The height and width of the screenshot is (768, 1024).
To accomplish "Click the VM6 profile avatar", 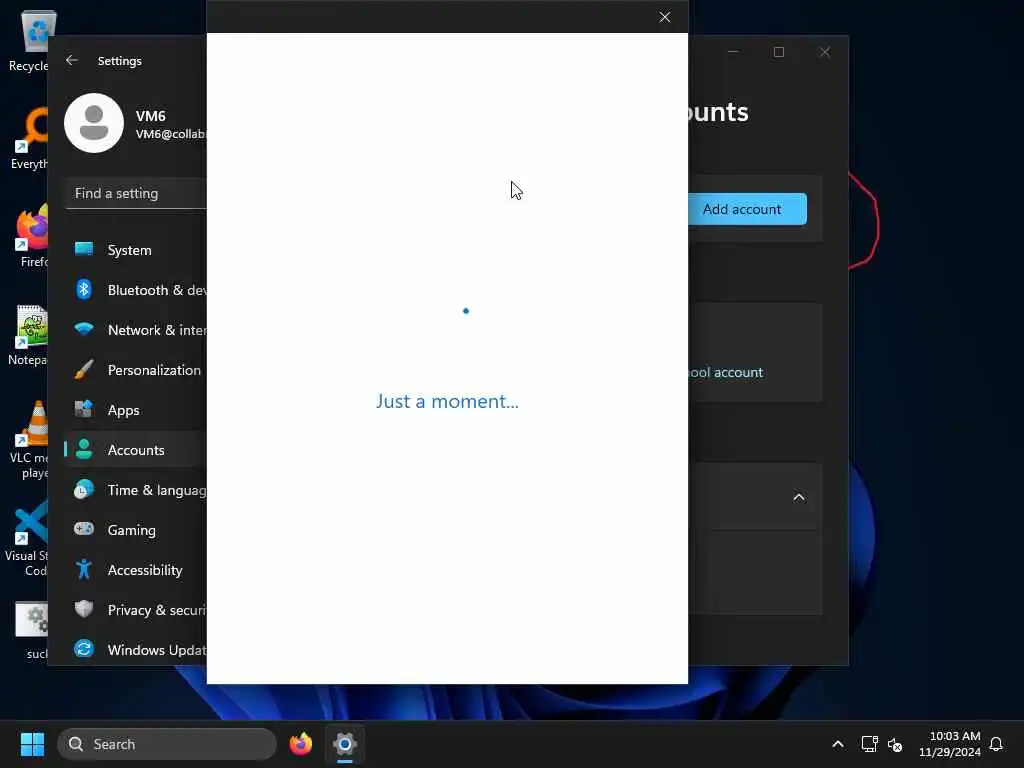I will pos(94,123).
